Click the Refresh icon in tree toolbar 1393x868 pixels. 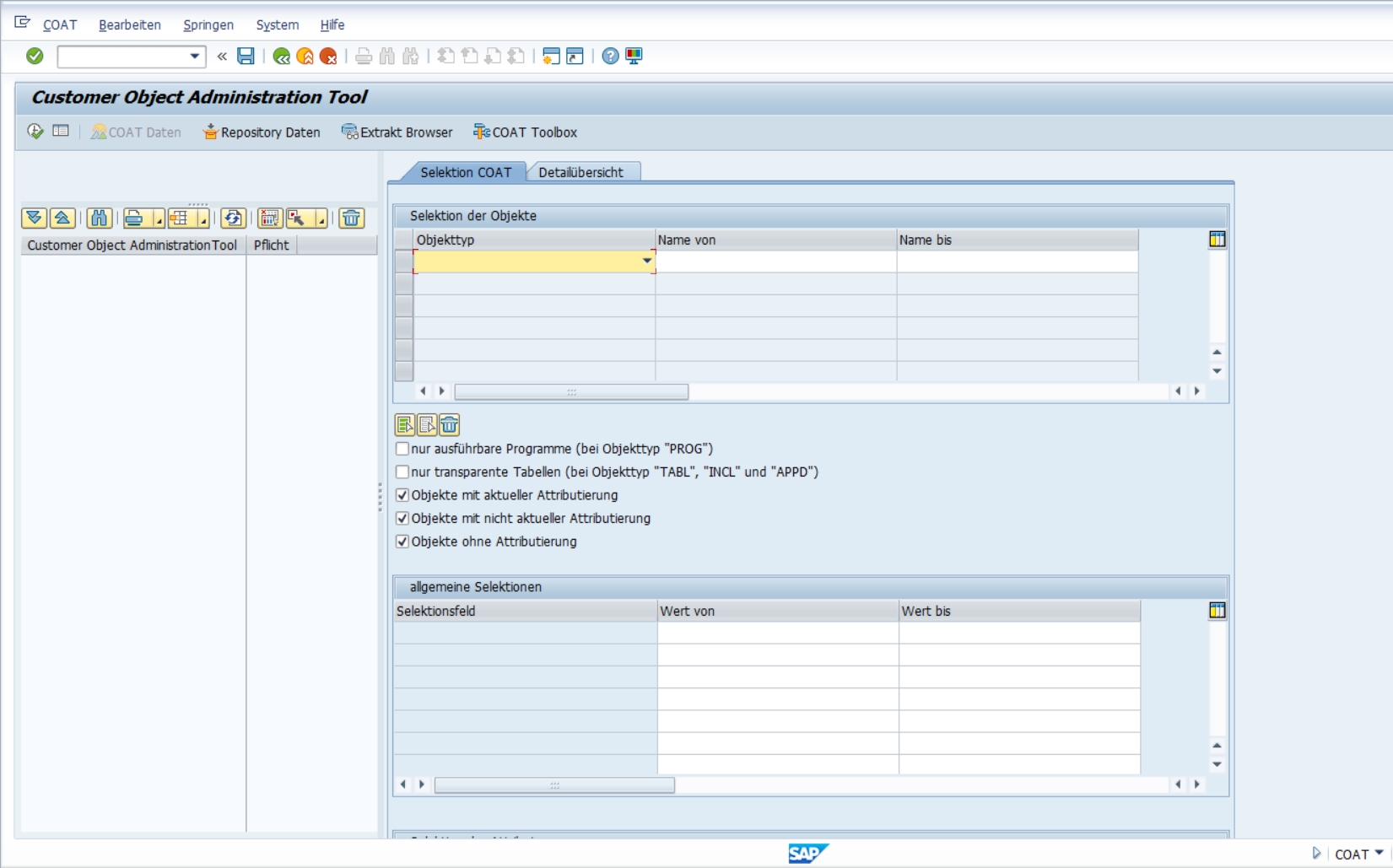[233, 218]
